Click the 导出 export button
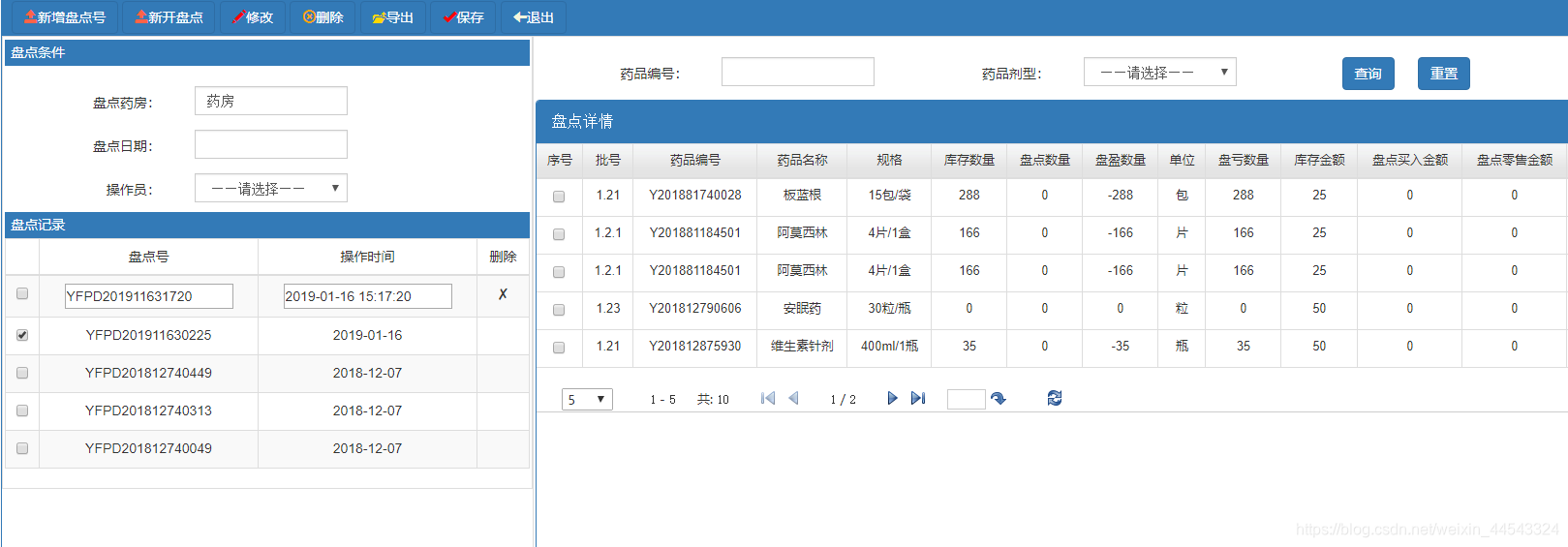 pos(393,17)
